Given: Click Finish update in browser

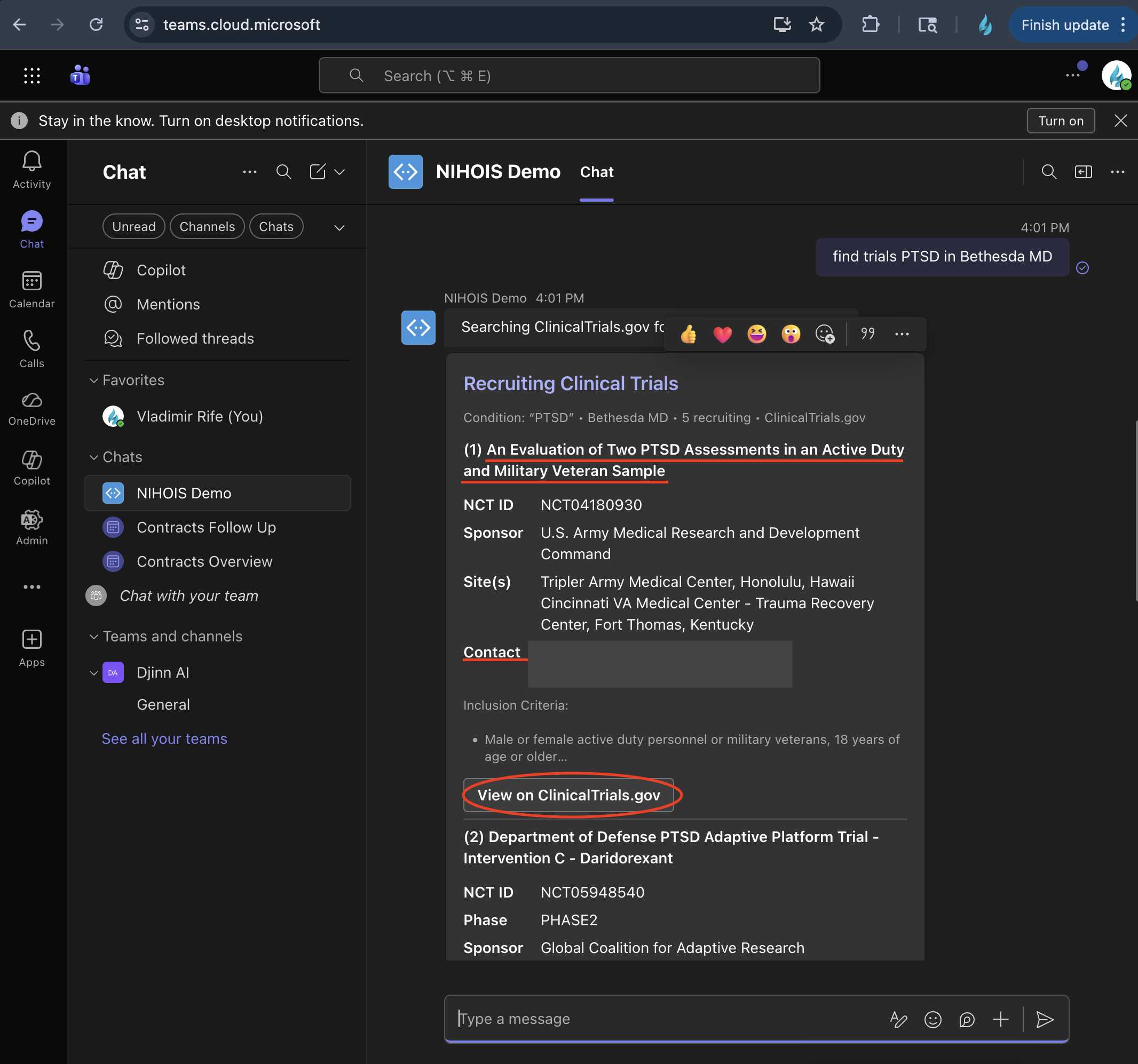Looking at the screenshot, I should click(x=1065, y=25).
